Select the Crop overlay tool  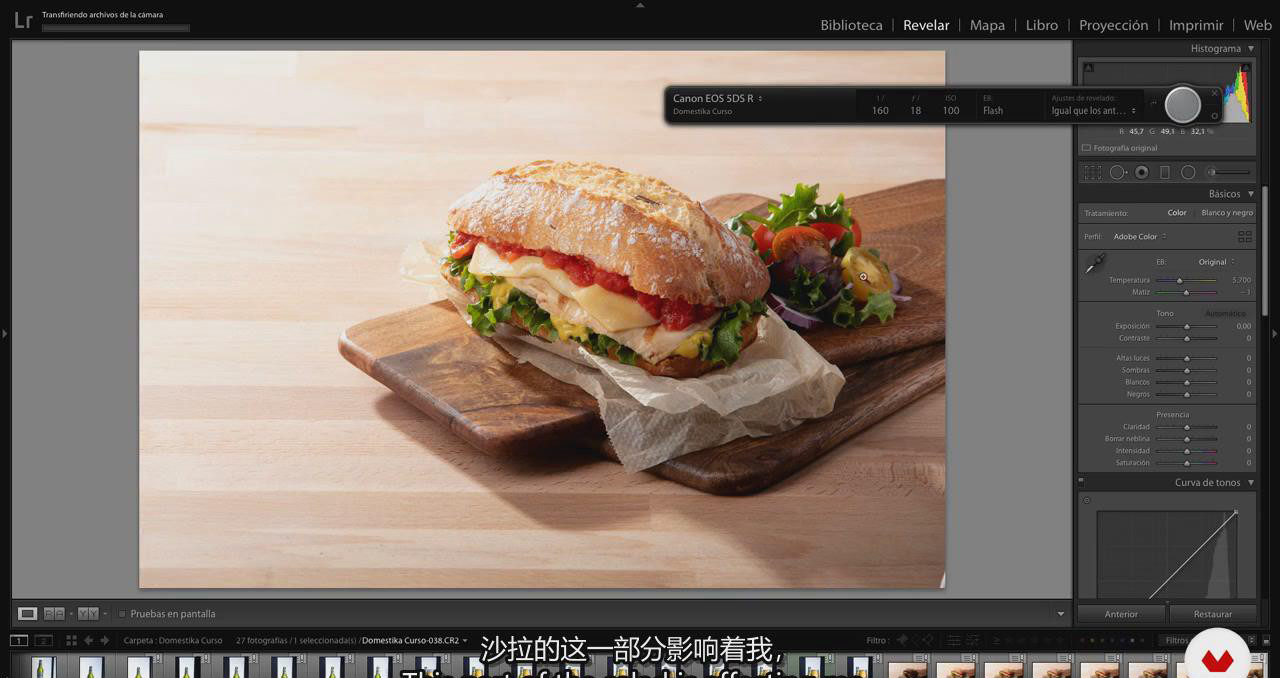coord(1093,172)
